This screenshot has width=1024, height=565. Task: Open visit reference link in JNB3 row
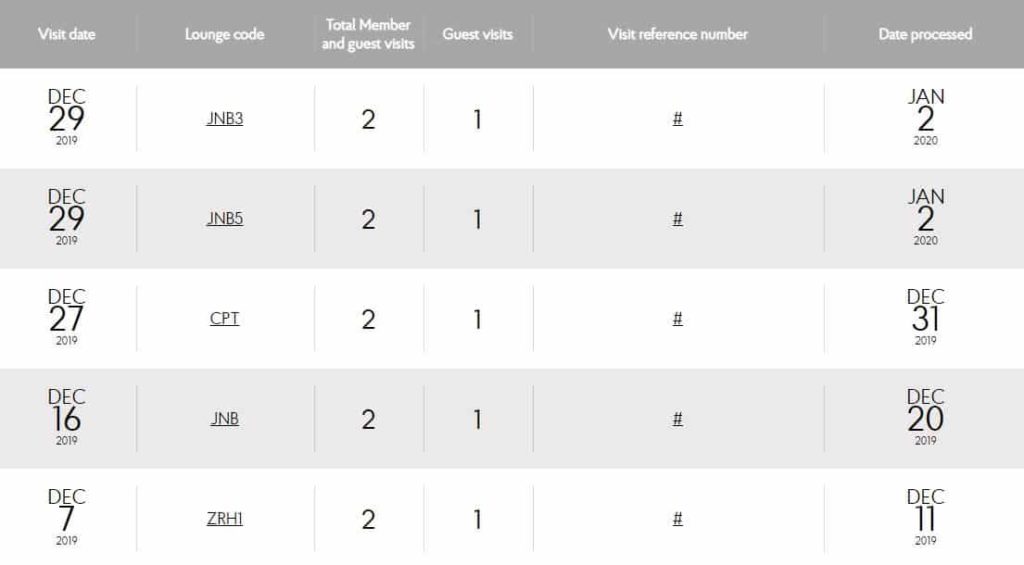point(677,119)
